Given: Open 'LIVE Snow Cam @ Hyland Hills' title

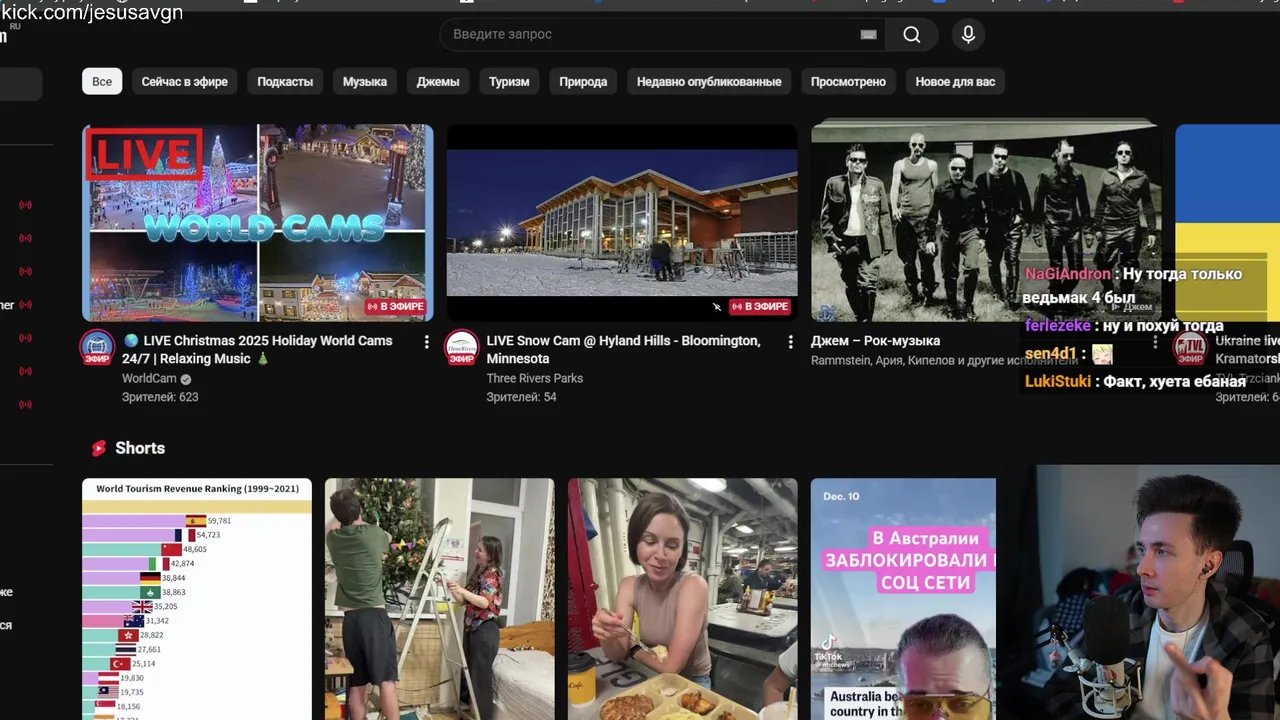Looking at the screenshot, I should pos(623,349).
